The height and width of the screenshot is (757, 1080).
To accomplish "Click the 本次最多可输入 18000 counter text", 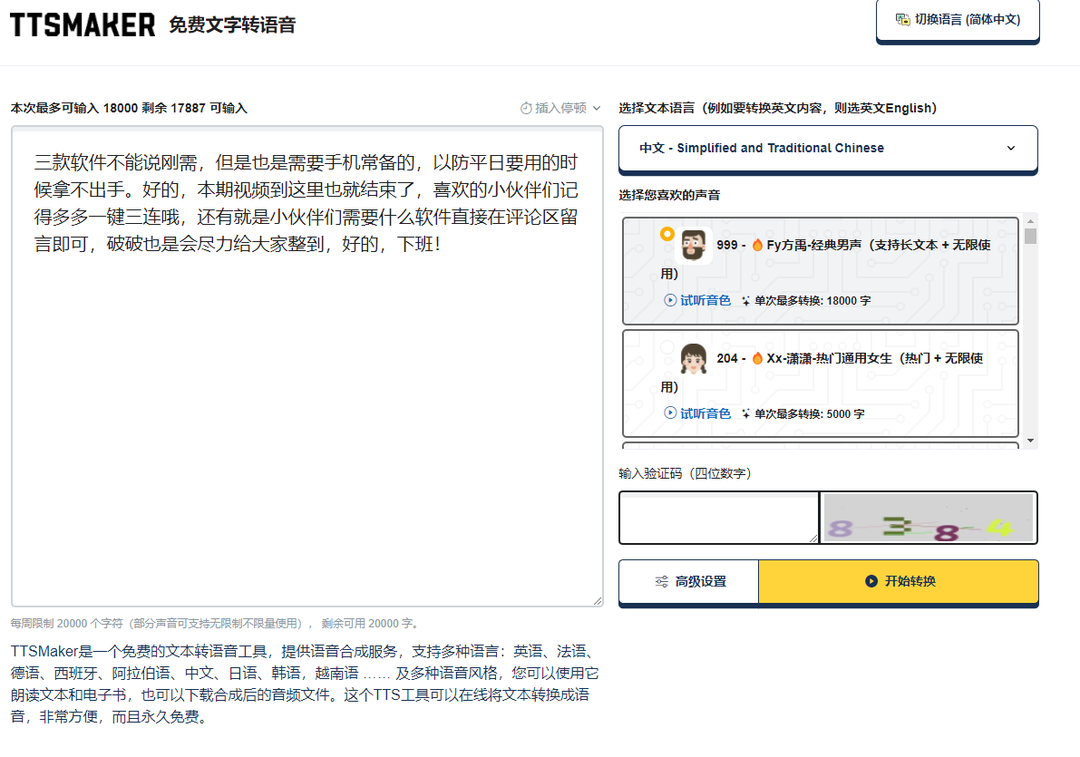I will [129, 108].
